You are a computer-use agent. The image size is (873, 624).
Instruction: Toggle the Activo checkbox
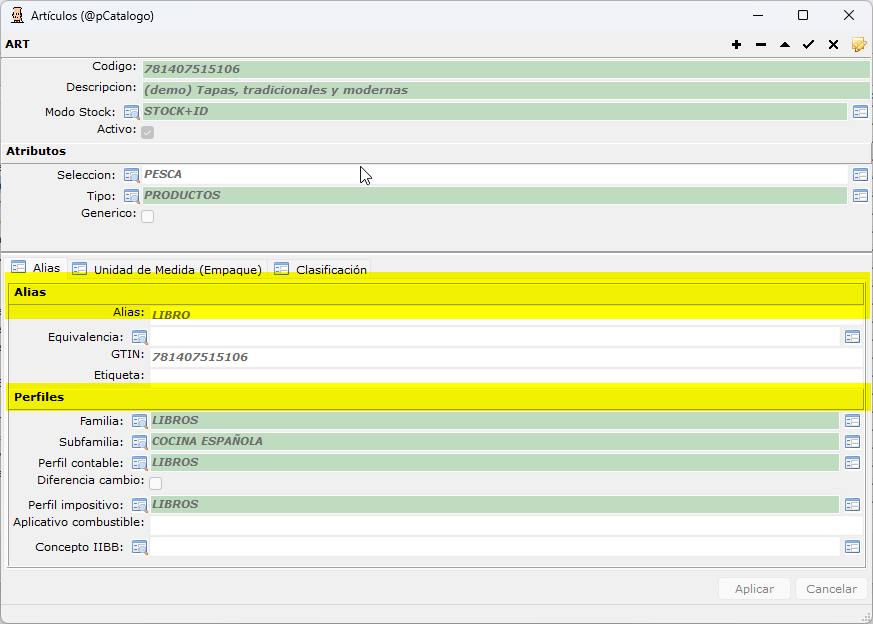pyautogui.click(x=148, y=132)
